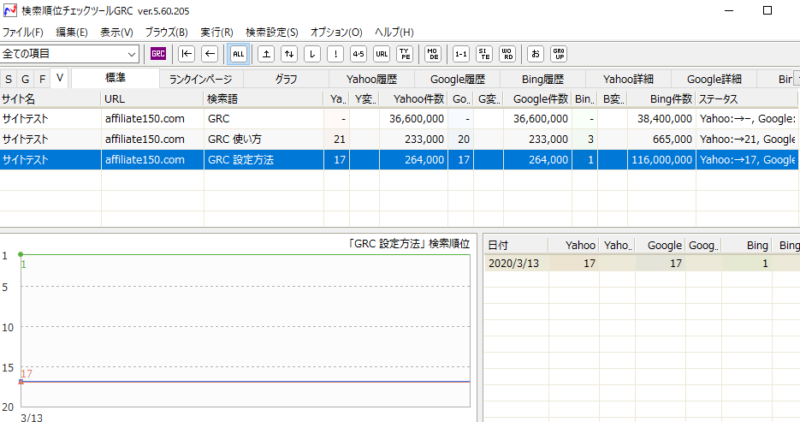Click Yahoo count 36,600,000 cell
This screenshot has width=800, height=422.
(x=413, y=119)
